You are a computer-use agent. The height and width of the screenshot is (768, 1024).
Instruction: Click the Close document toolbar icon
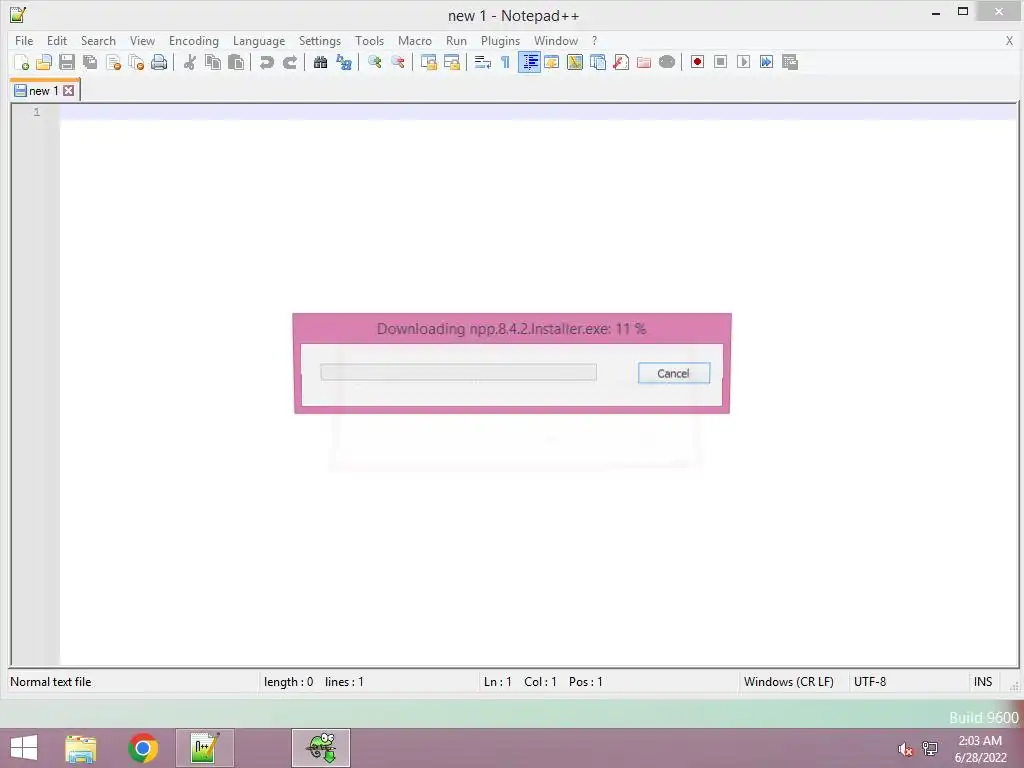point(113,62)
